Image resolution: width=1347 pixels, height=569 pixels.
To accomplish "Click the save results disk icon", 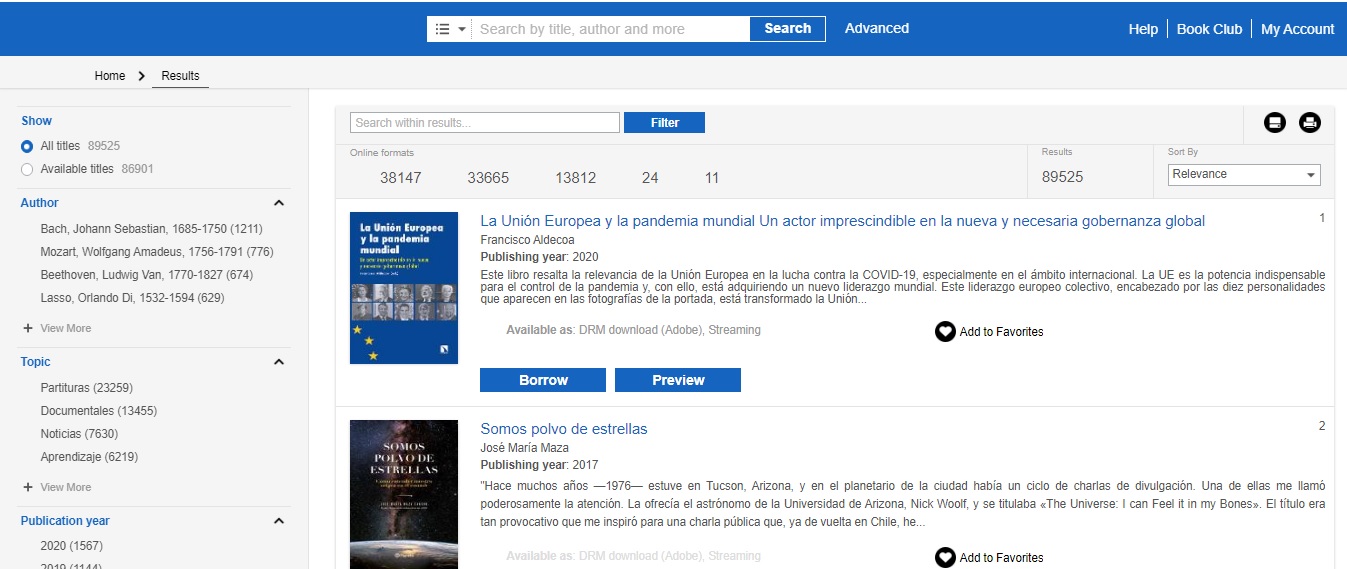I will click(x=1274, y=123).
